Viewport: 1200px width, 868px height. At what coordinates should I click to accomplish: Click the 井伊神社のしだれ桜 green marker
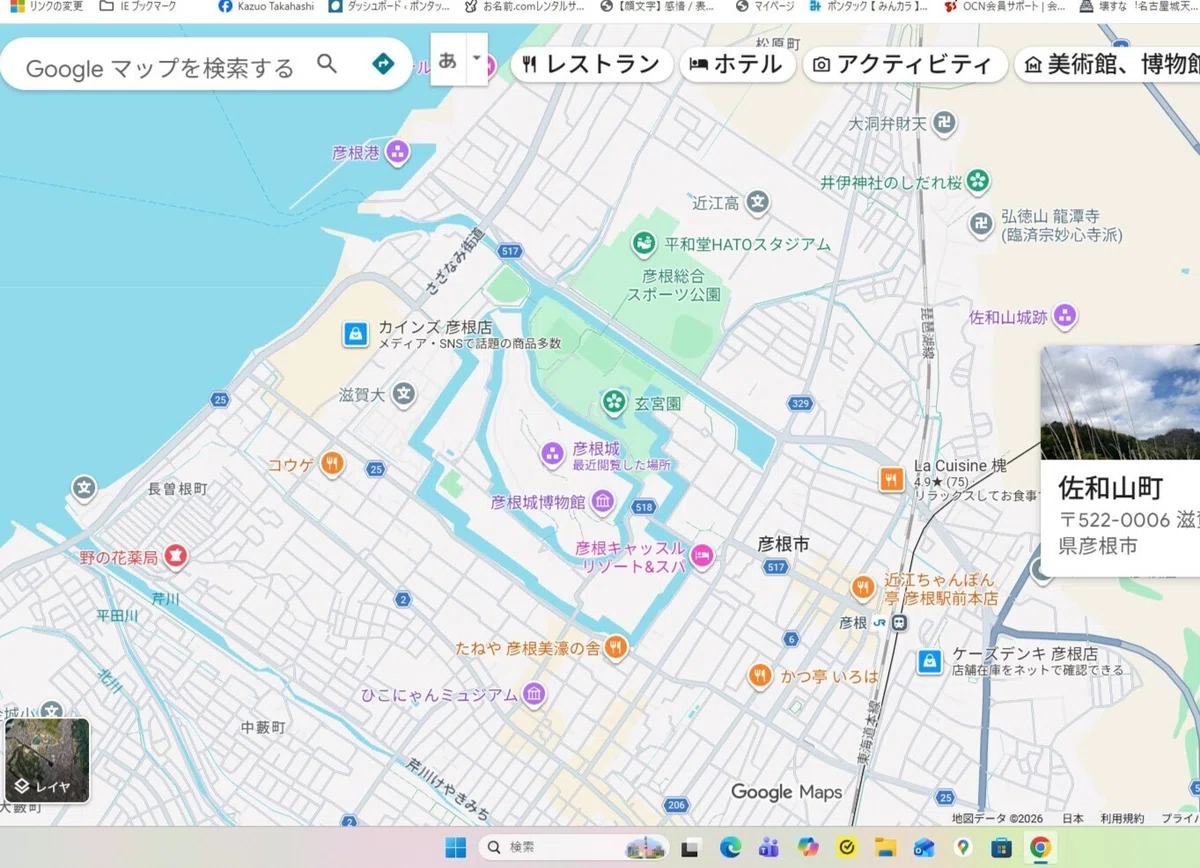[x=978, y=182]
